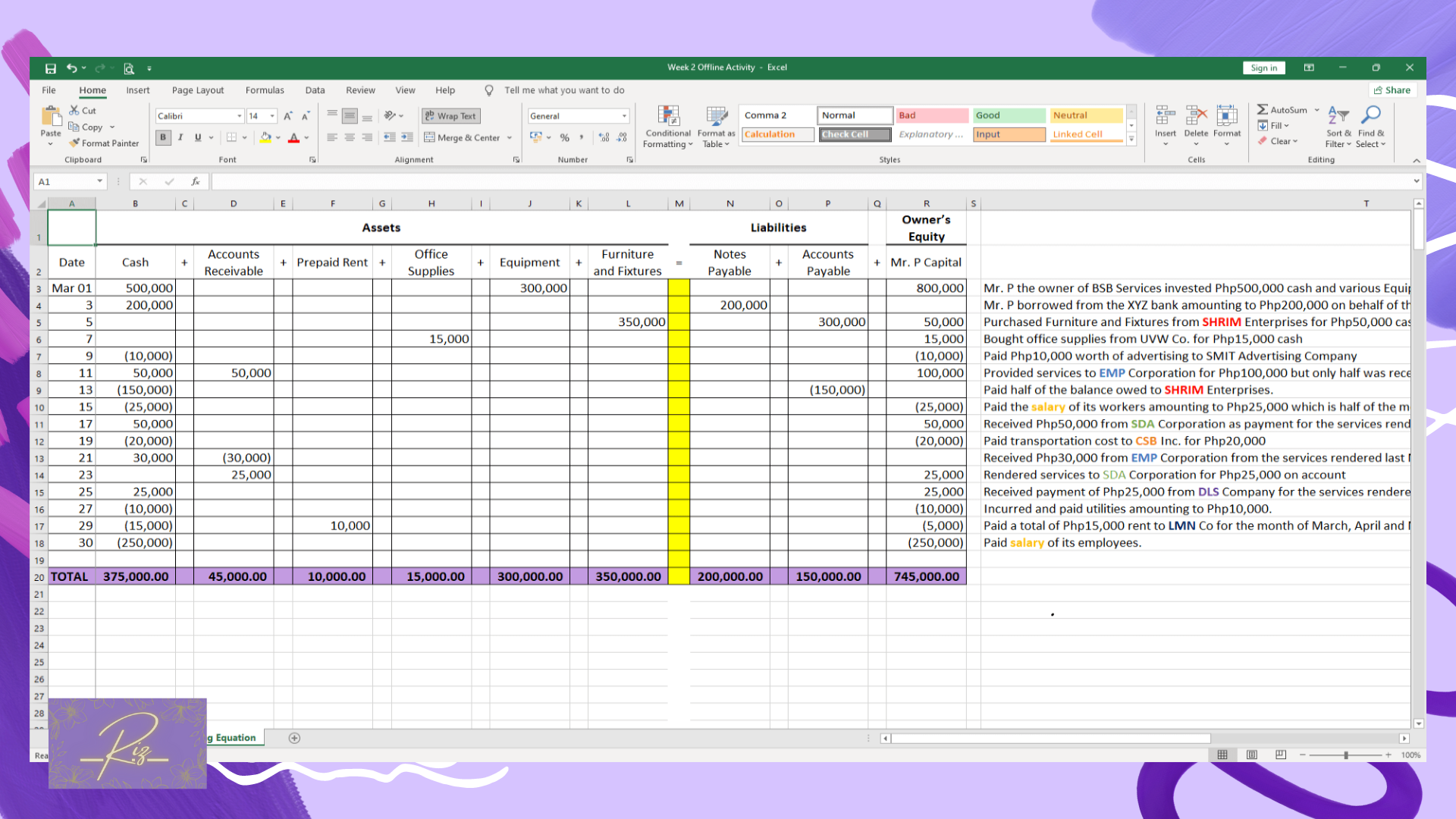Click the Comma Style icon
This screenshot has width=1456, height=819.
click(x=582, y=137)
